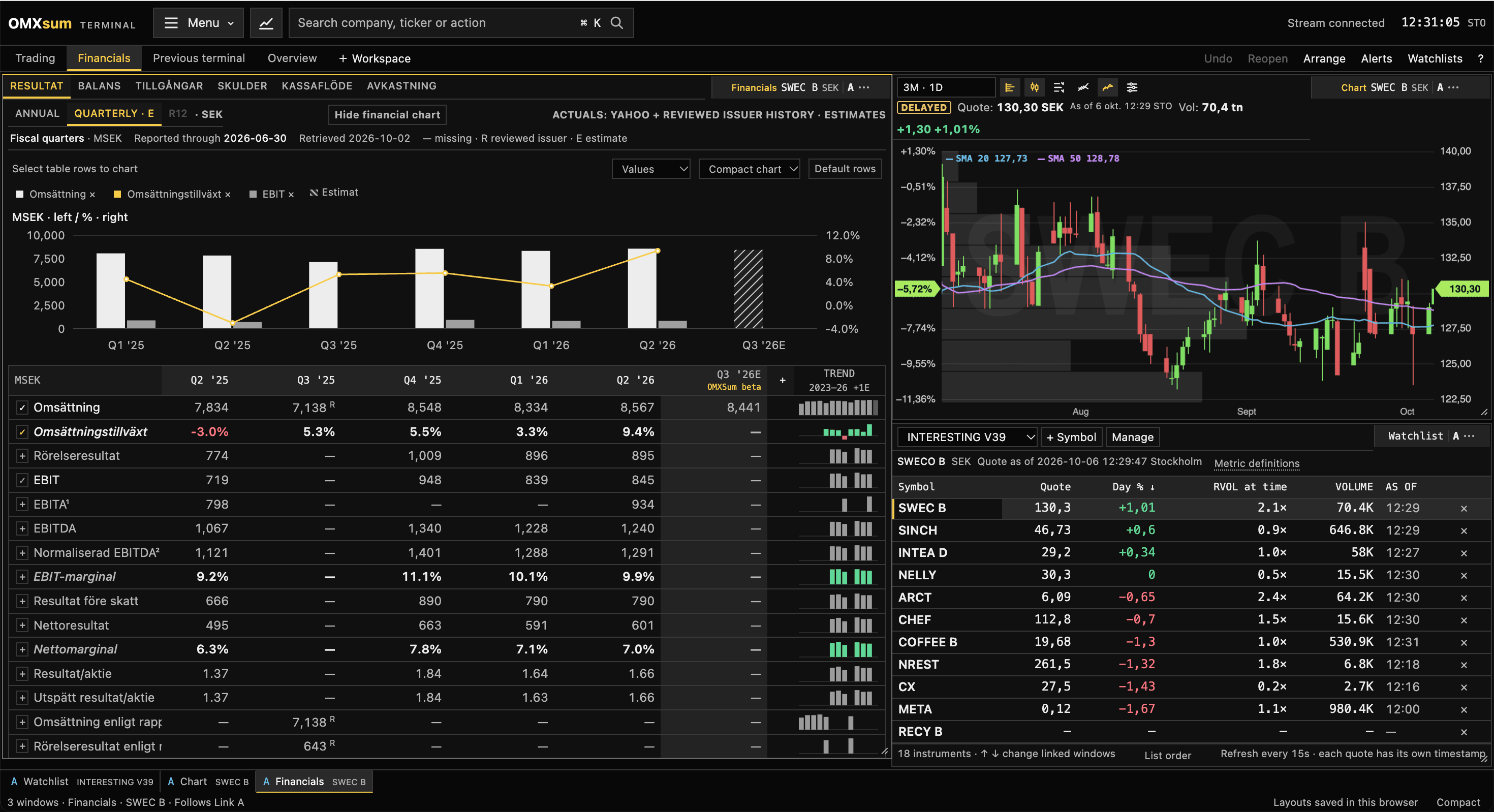
Task: Open Watchlist panel more-options dots
Action: pyautogui.click(x=1469, y=436)
